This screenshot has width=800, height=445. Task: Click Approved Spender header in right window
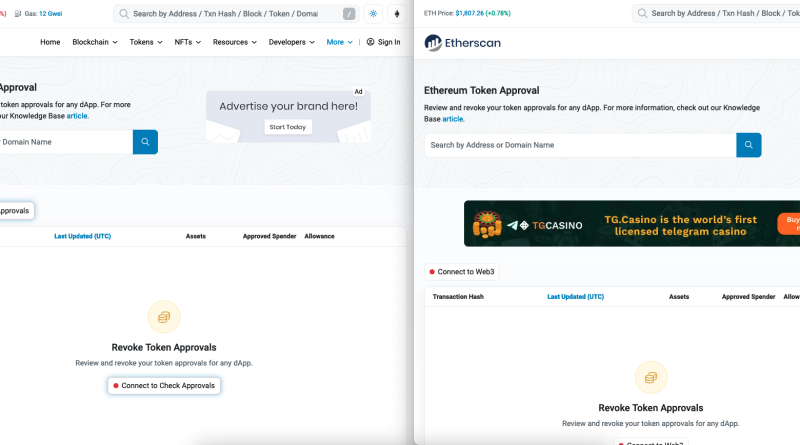[748, 296]
